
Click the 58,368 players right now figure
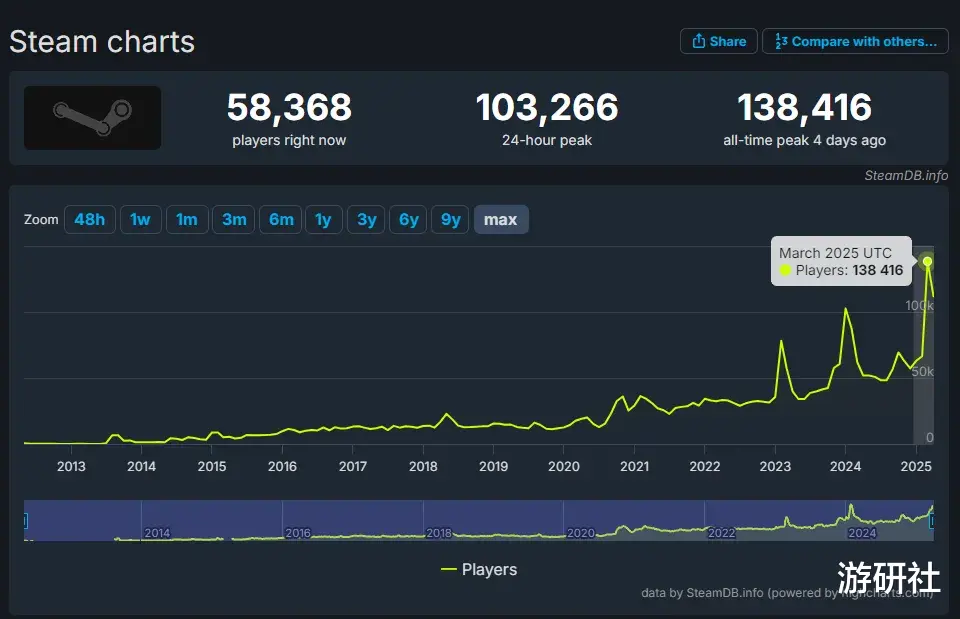289,107
